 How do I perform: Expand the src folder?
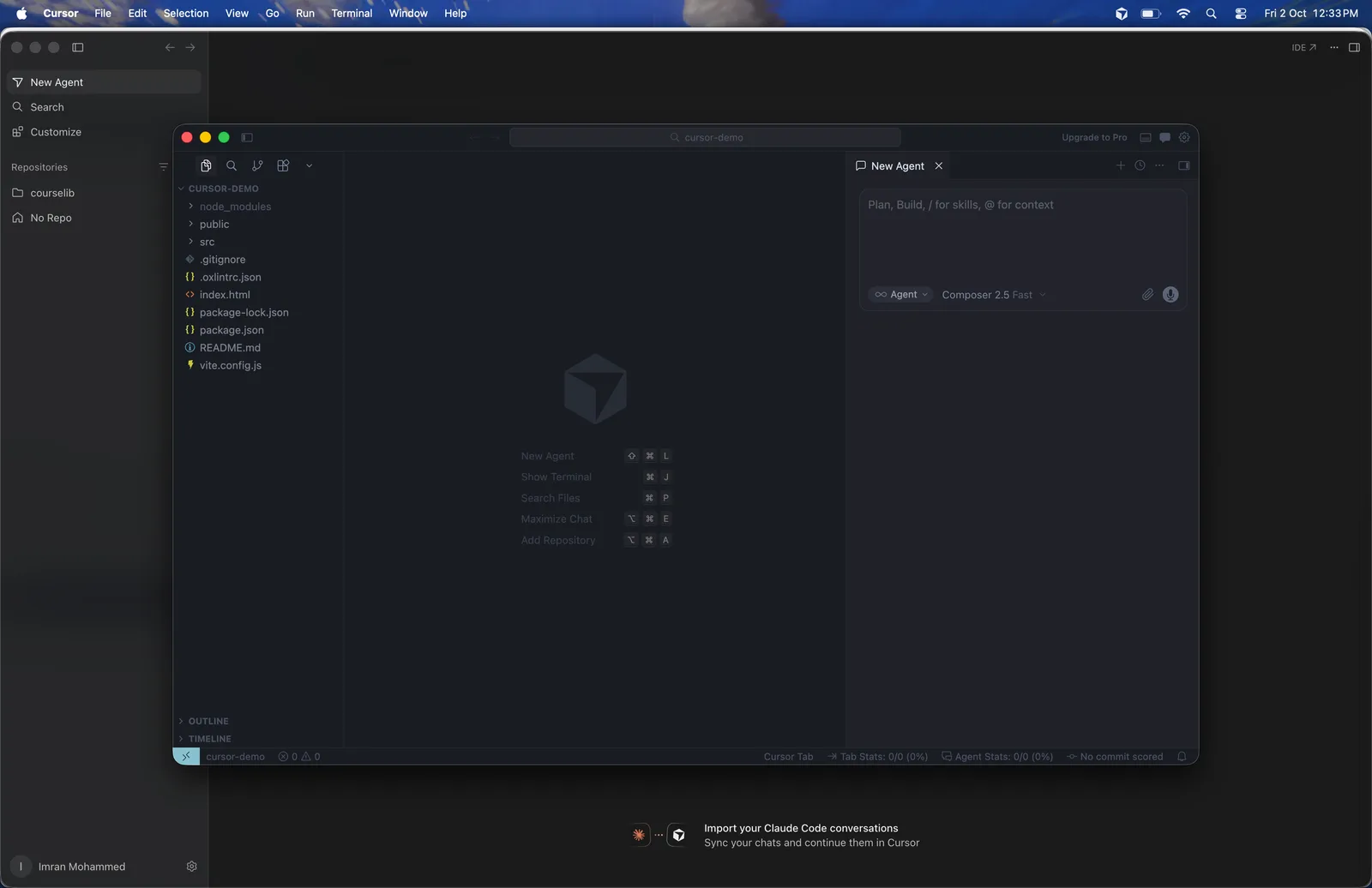[x=258, y=242]
